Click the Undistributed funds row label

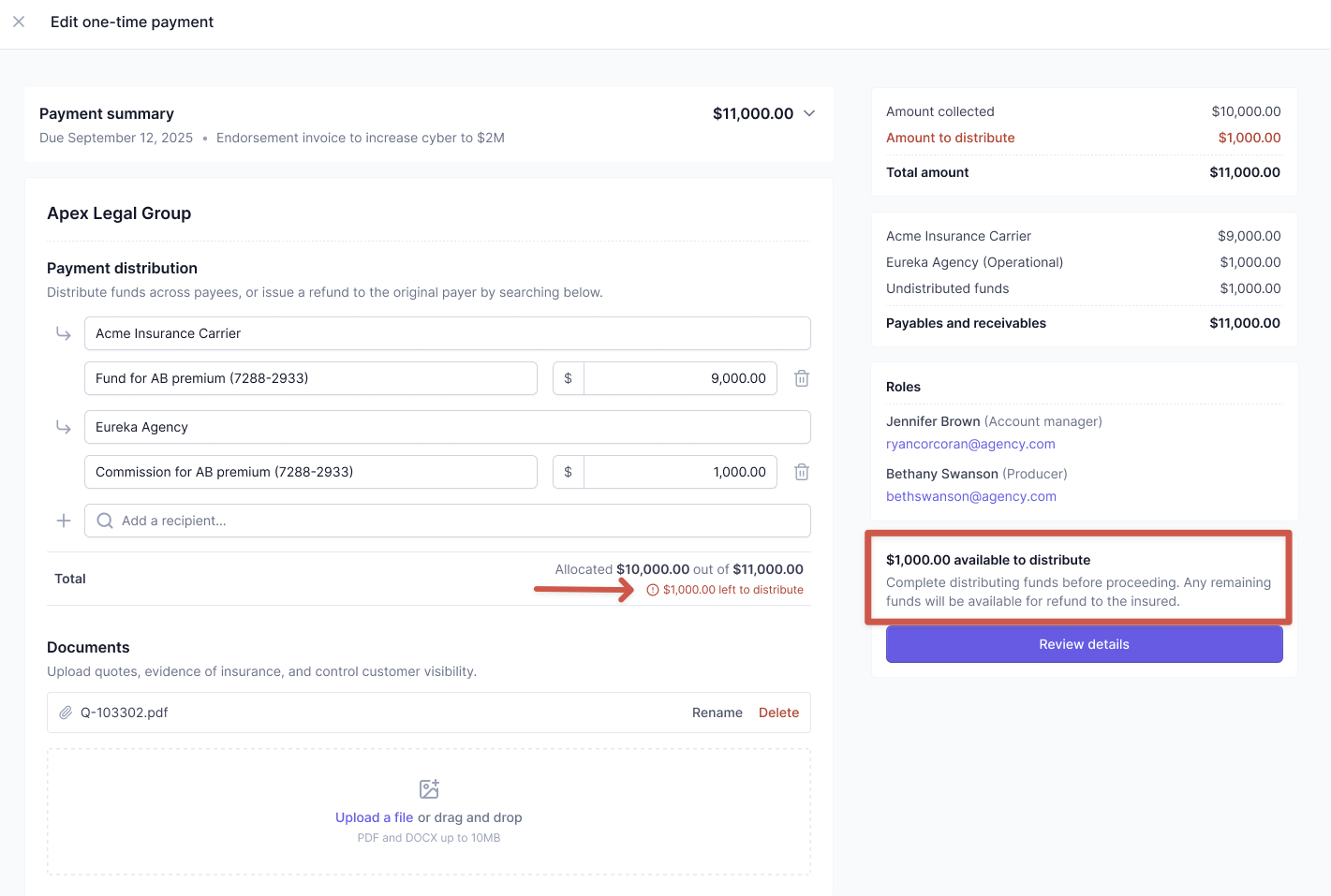coord(948,288)
